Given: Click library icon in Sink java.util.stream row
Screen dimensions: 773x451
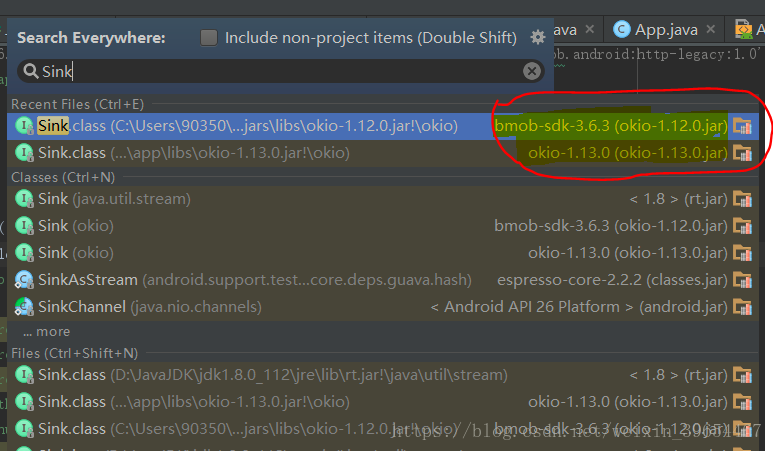Looking at the screenshot, I should tap(742, 199).
